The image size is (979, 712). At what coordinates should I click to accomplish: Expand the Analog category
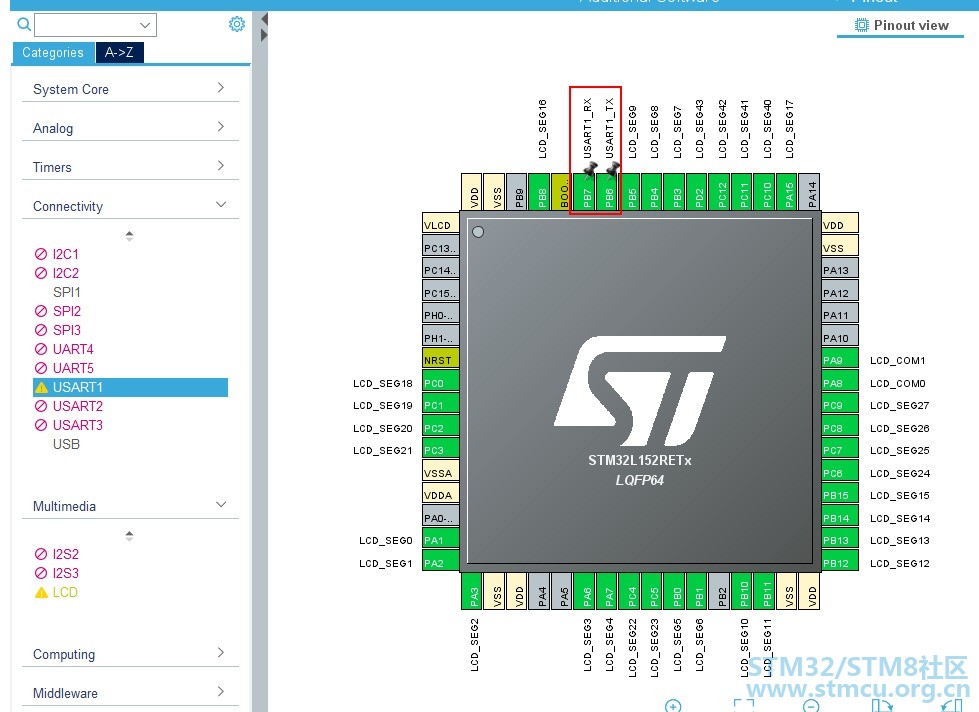[130, 128]
